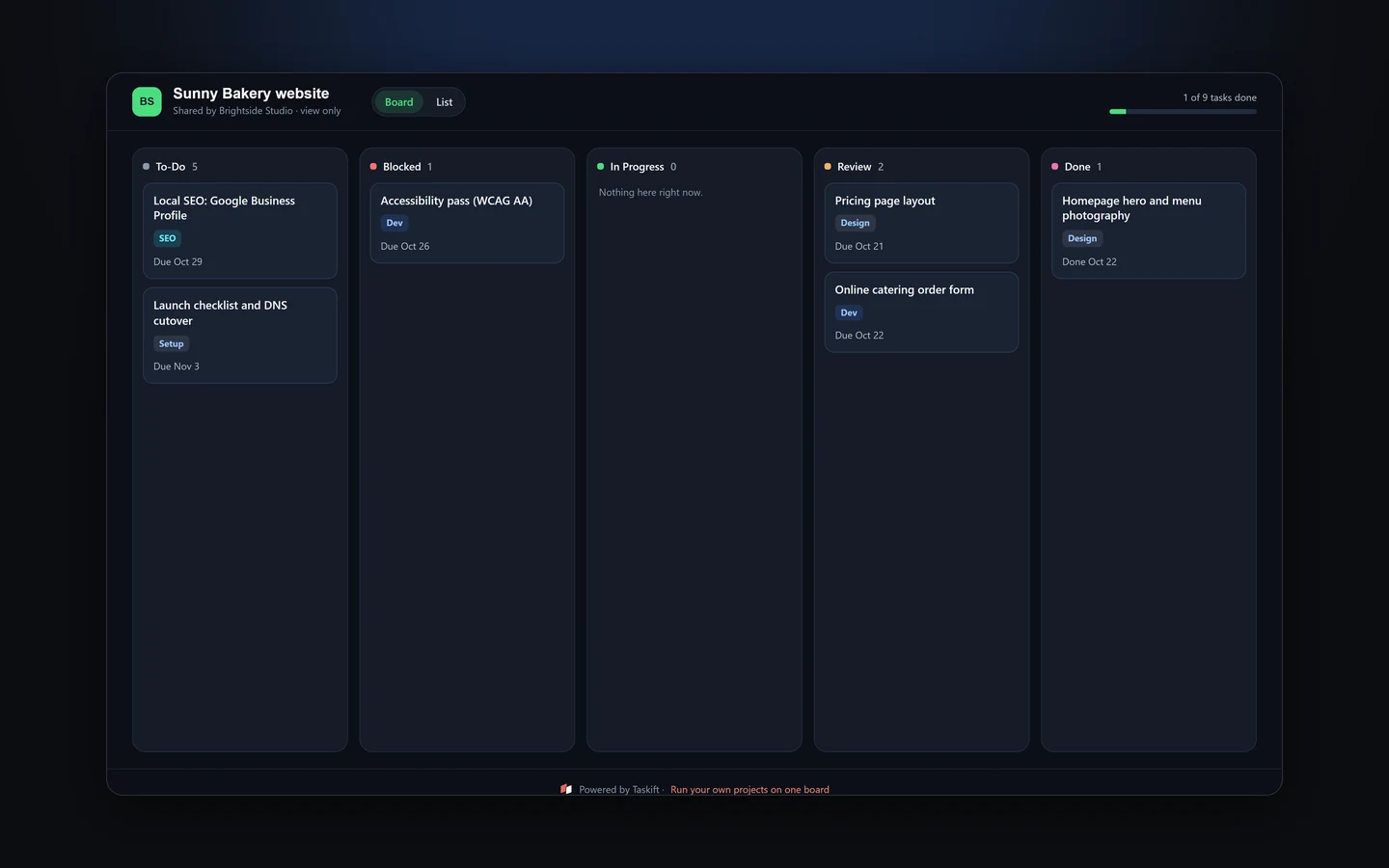Click the Done column header

(x=1076, y=167)
